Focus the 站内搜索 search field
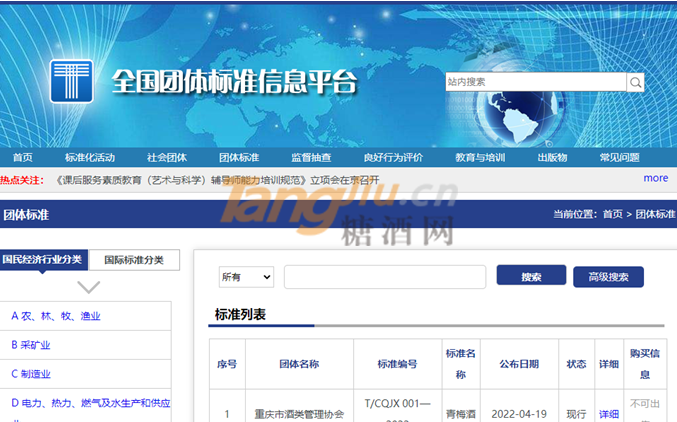The width and height of the screenshot is (677, 422). (x=536, y=82)
